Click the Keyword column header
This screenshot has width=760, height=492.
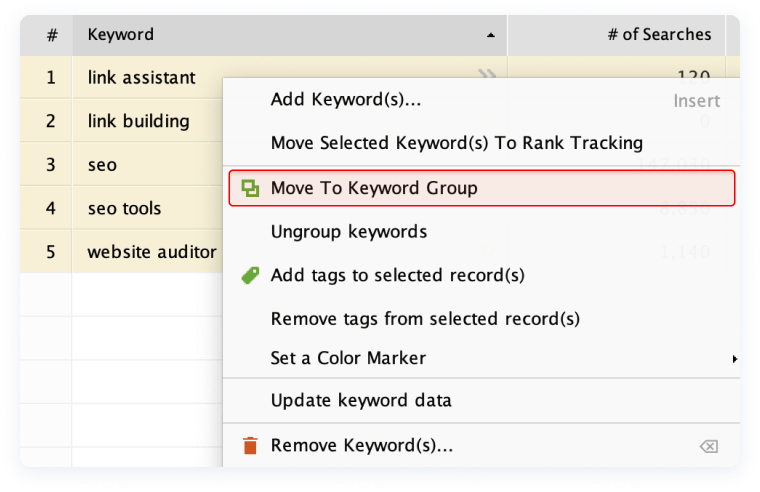pos(290,35)
